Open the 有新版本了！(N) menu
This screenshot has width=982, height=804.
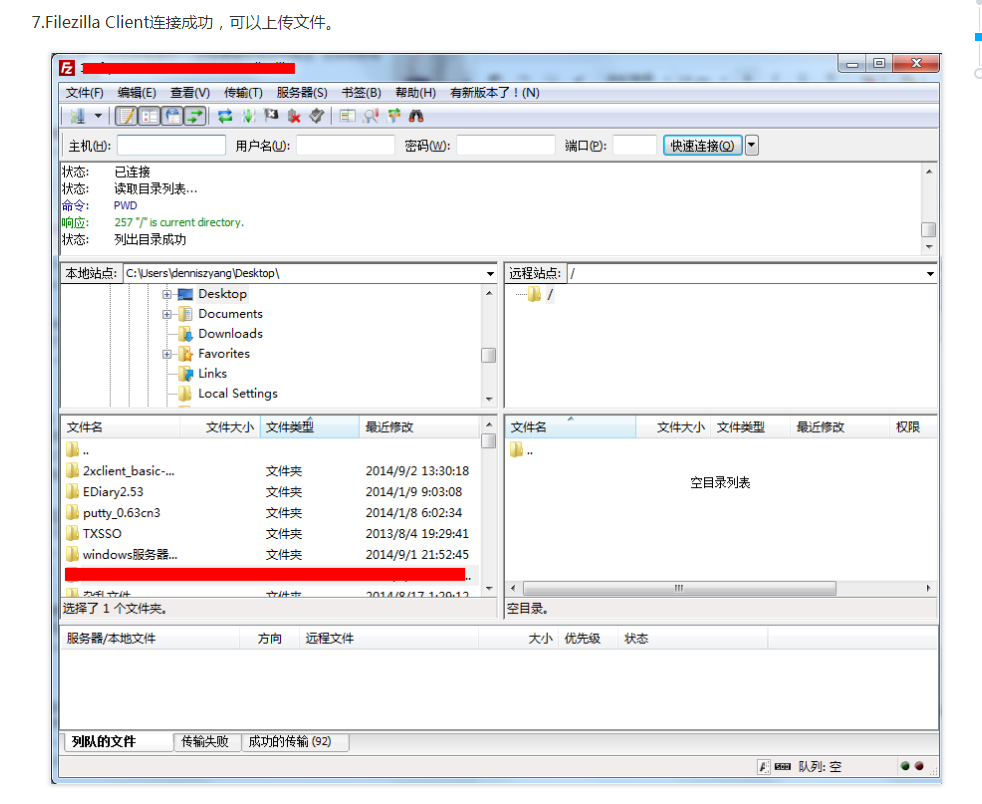(495, 93)
